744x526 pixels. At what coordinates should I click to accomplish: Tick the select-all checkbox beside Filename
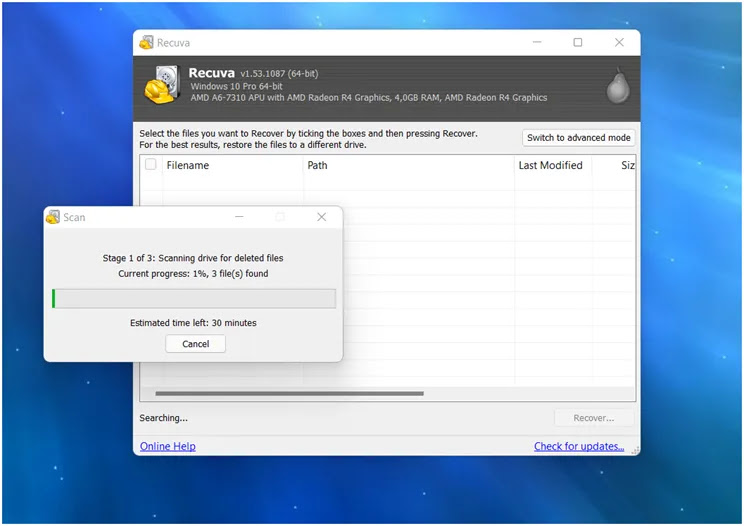(x=150, y=164)
